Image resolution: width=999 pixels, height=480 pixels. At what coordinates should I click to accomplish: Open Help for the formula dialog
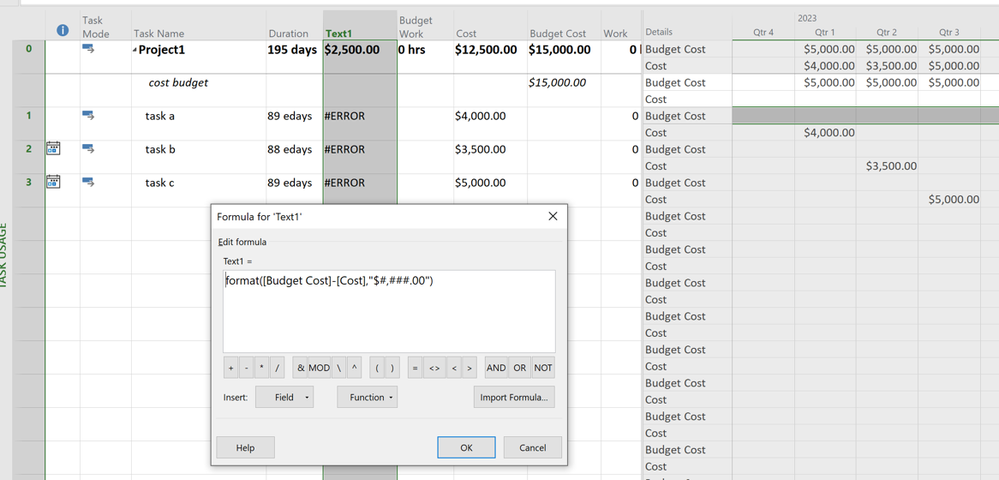245,447
